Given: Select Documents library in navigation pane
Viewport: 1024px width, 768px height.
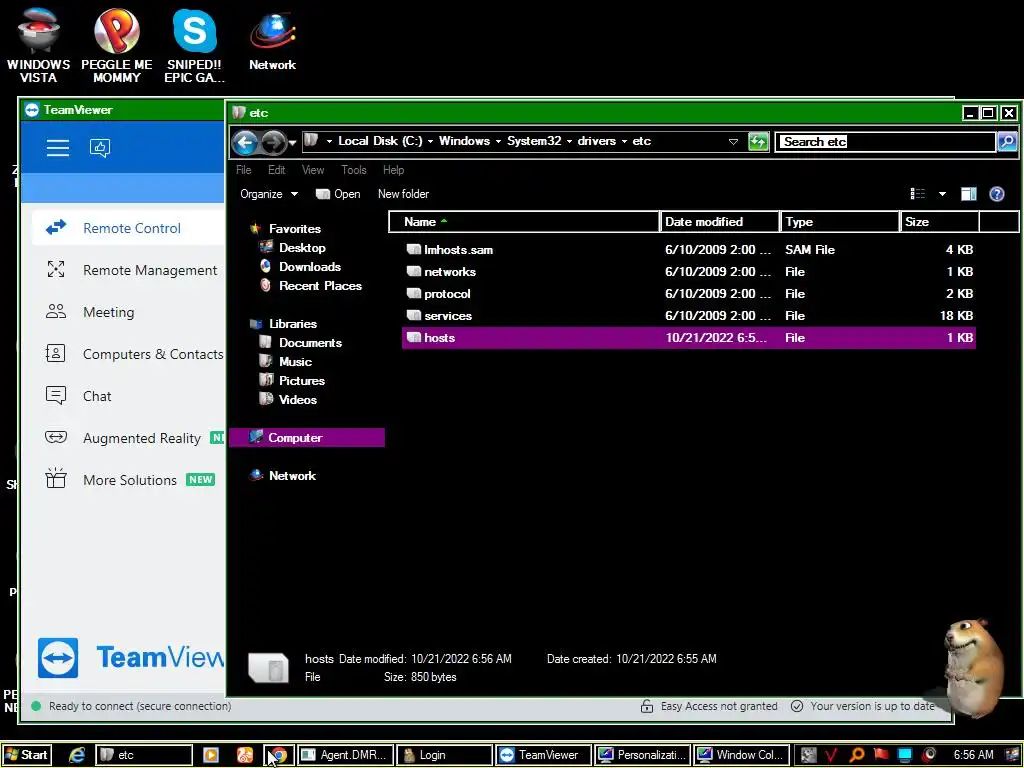Looking at the screenshot, I should 300,342.
